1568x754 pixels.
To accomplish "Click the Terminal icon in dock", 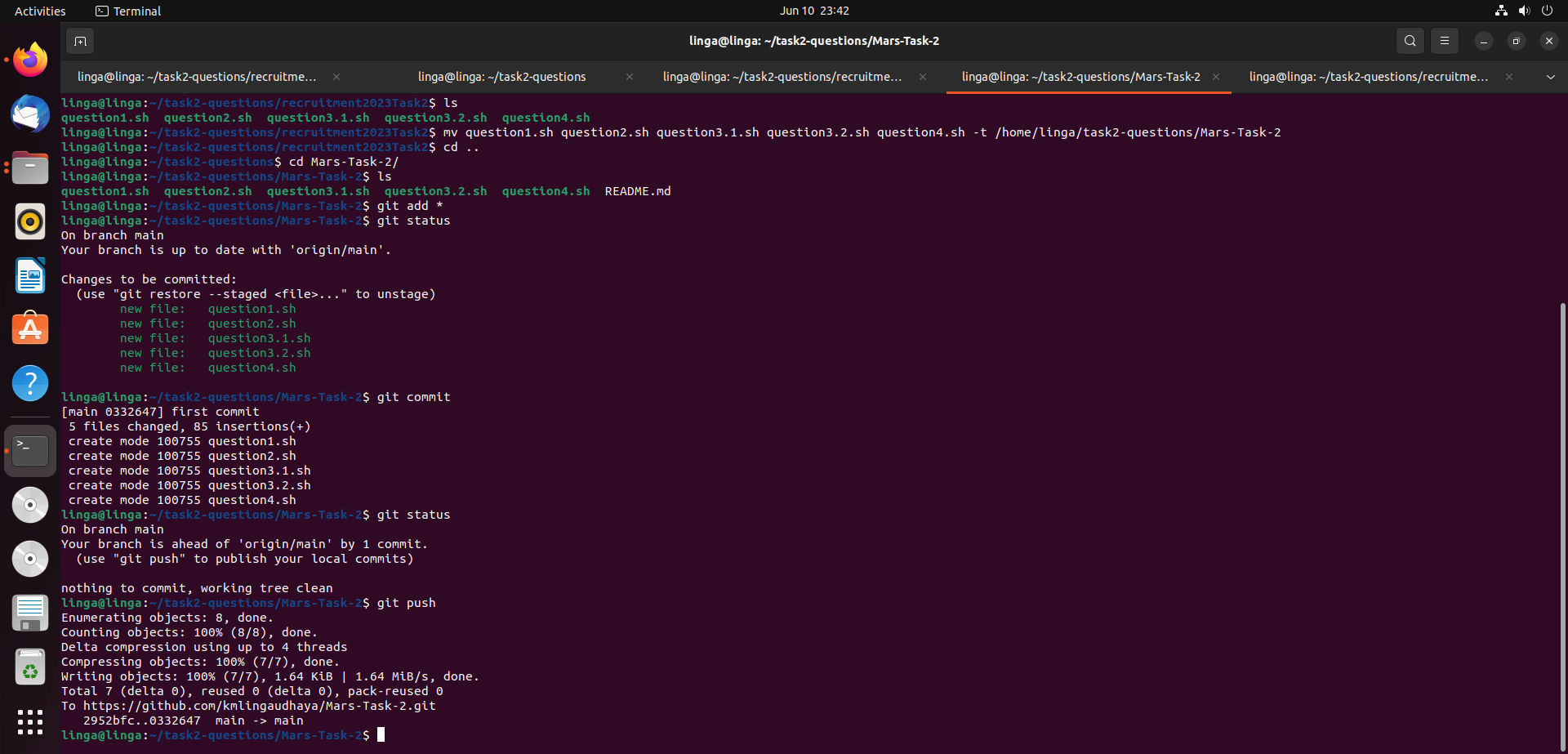I will (x=30, y=451).
